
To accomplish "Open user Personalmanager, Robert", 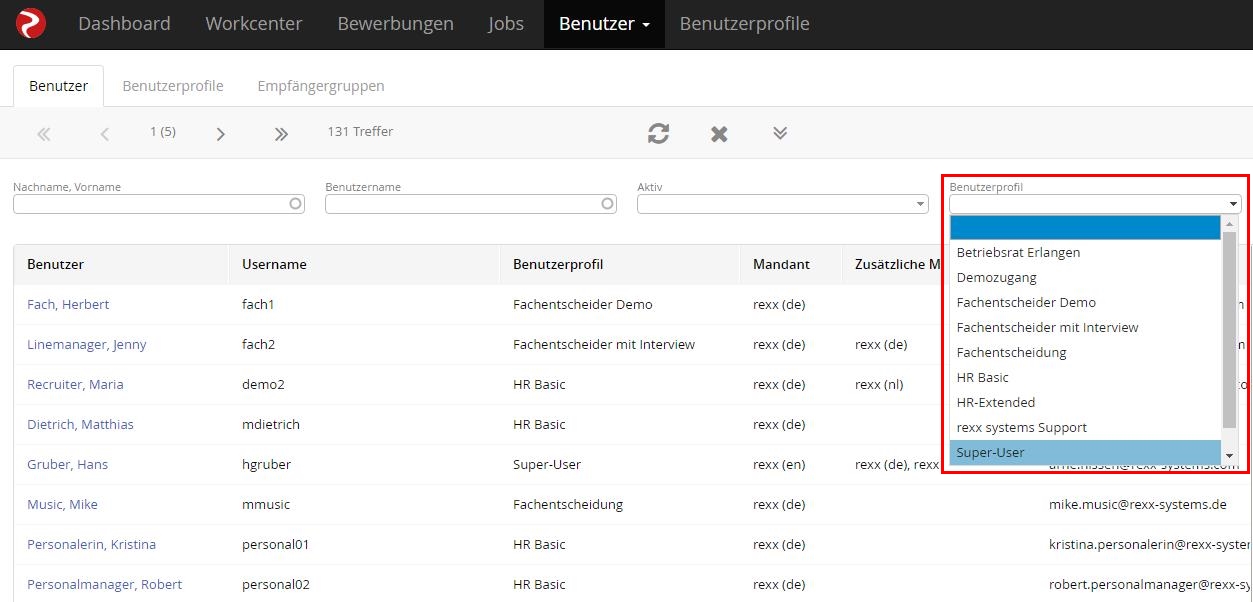I will pyautogui.click(x=104, y=584).
